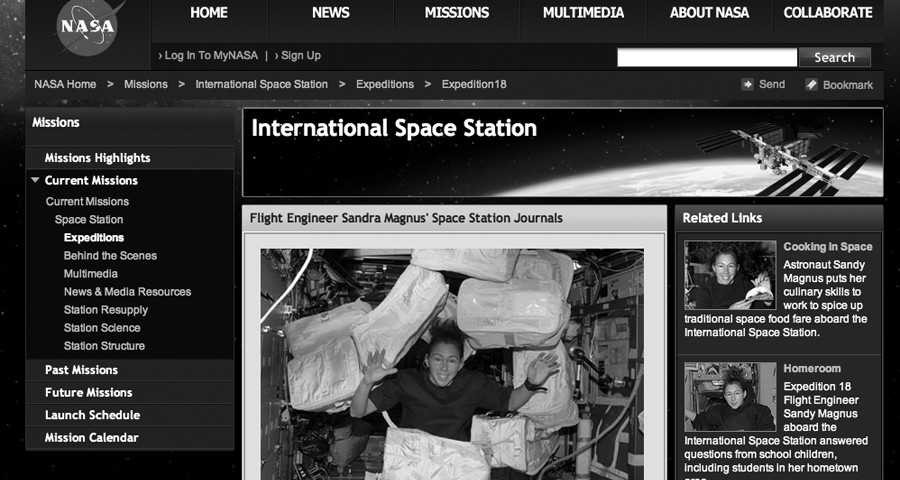900x480 pixels.
Task: Click the Missions sidebar heading
Action: click(56, 122)
